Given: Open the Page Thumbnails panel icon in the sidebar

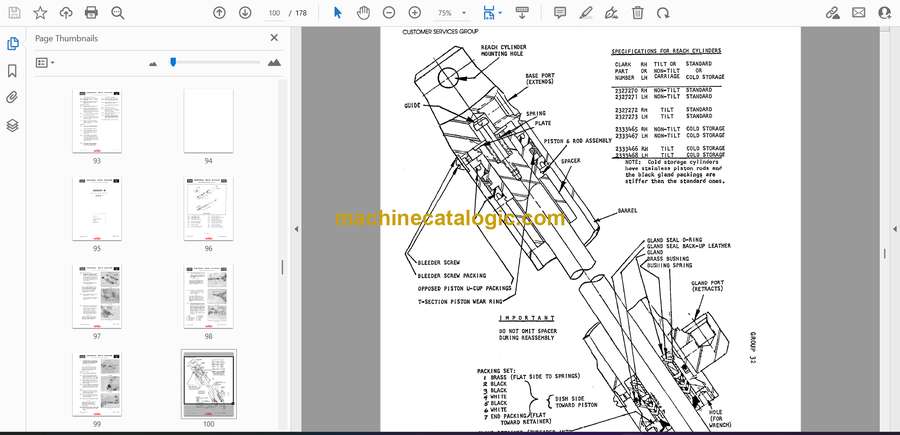Looking at the screenshot, I should (x=13, y=44).
